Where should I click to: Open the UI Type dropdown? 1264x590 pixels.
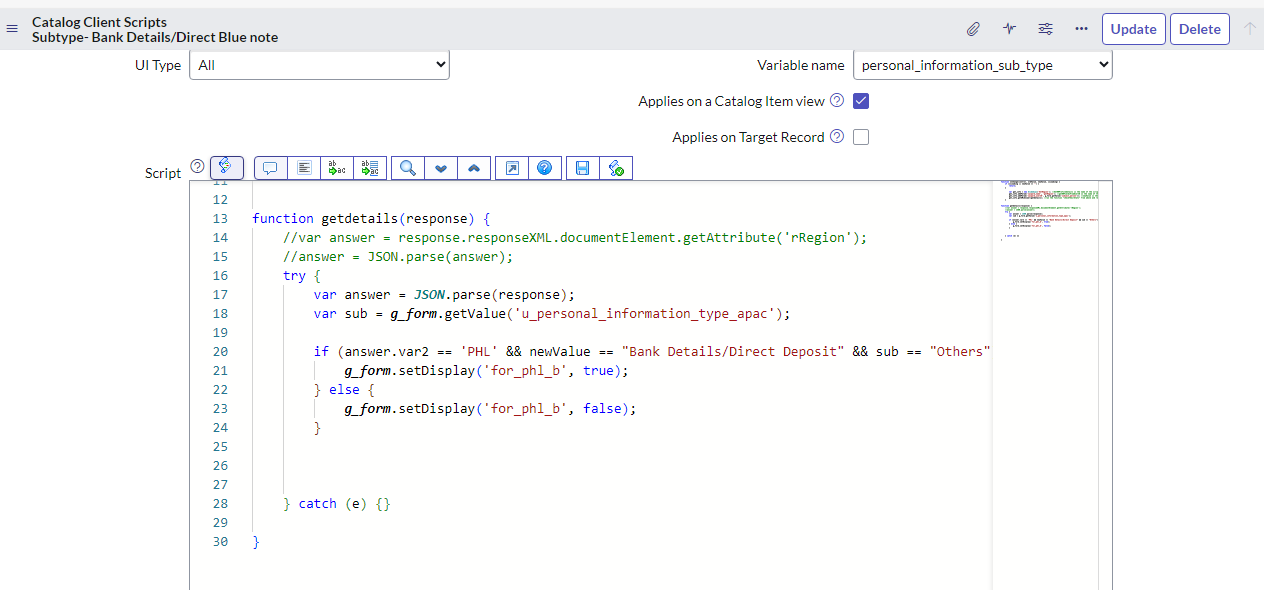point(319,65)
